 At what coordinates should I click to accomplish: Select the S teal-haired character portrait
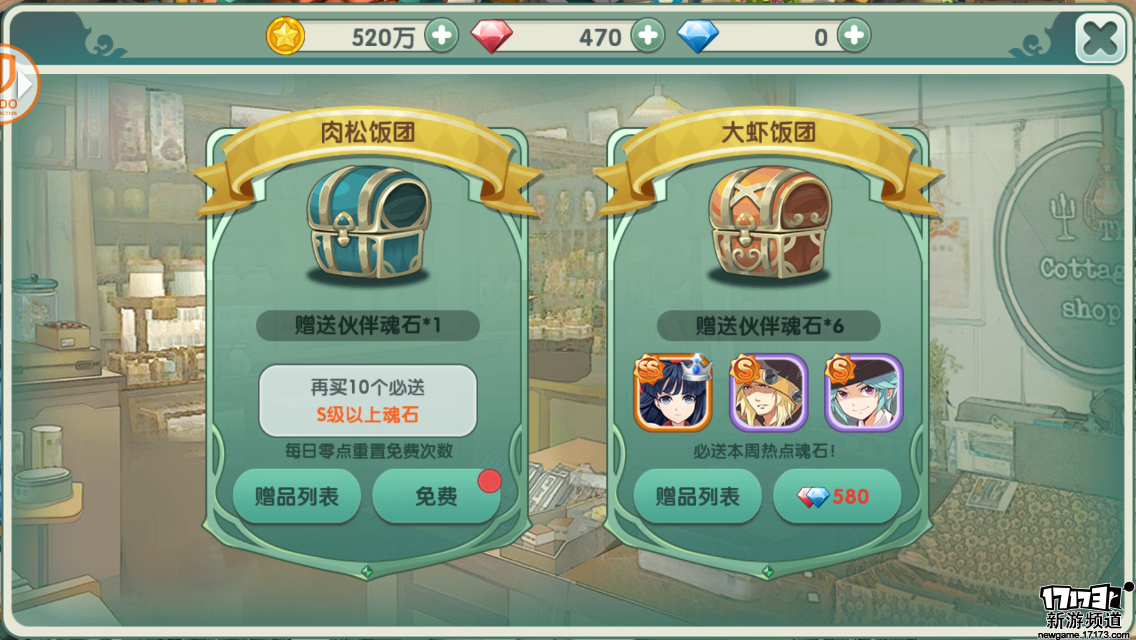point(864,392)
